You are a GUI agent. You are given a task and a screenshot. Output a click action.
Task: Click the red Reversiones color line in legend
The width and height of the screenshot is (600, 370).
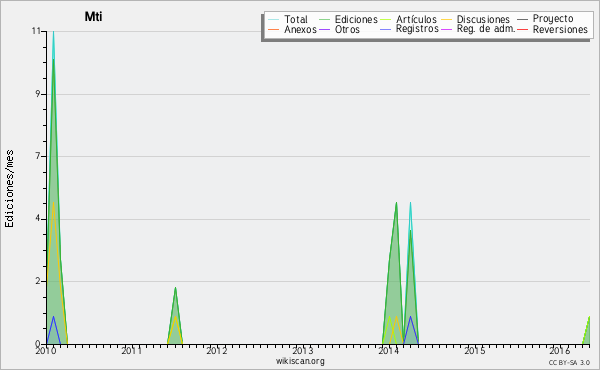(x=522, y=29)
